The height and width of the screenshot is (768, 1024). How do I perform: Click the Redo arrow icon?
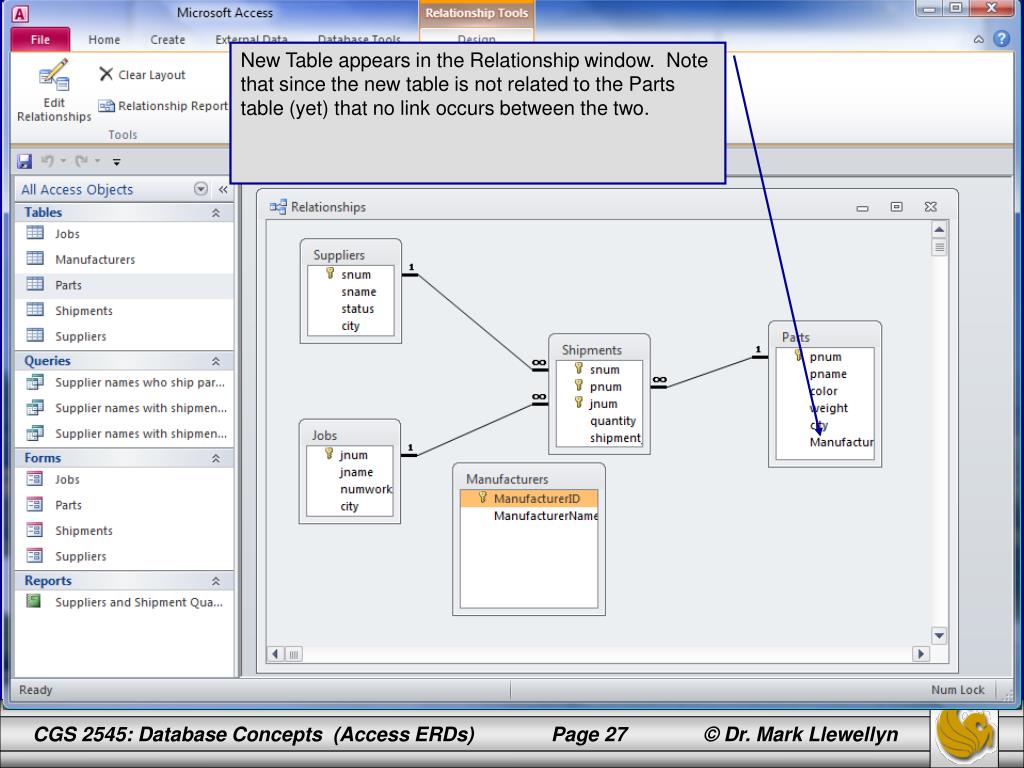[x=81, y=161]
